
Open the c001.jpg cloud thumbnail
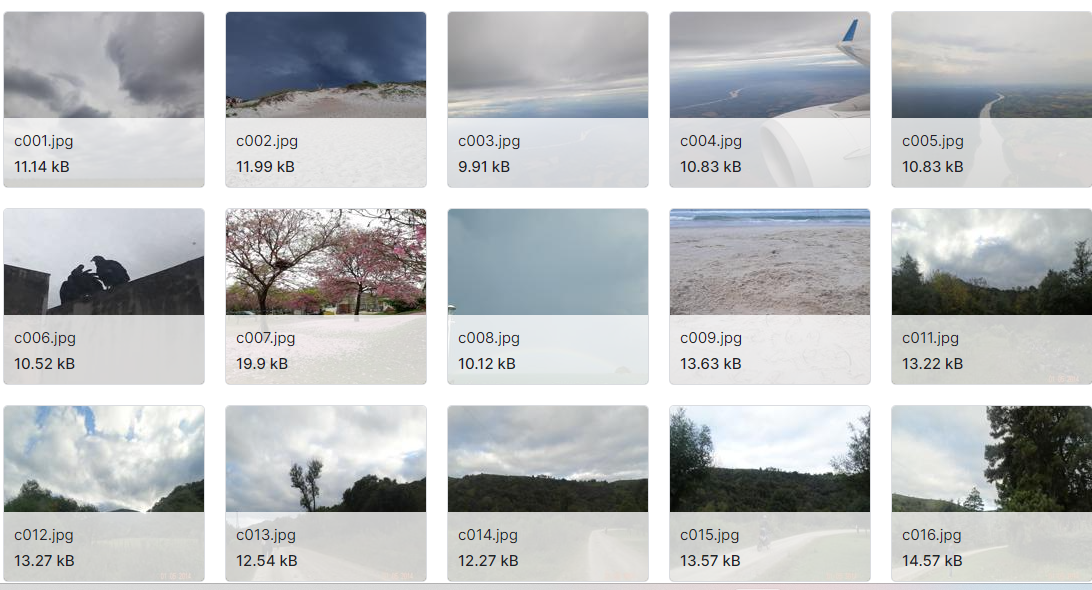pyautogui.click(x=104, y=65)
